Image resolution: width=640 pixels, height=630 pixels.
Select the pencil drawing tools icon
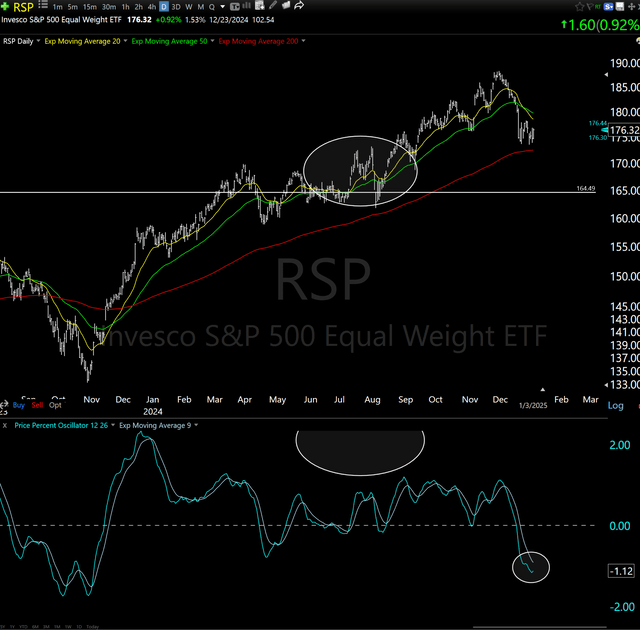tap(273, 5)
